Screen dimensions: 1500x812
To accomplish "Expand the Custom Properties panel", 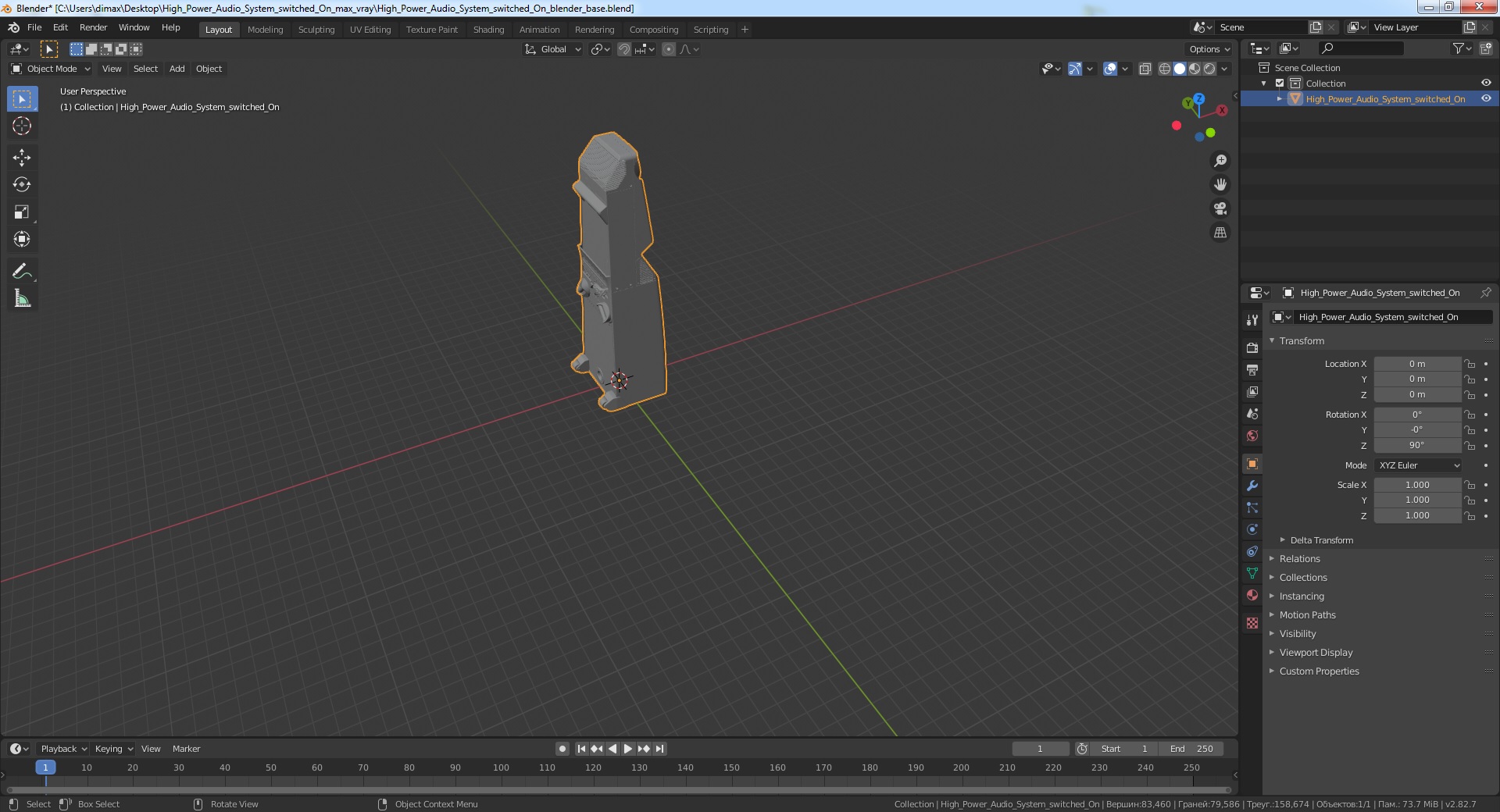I will coord(1319,671).
